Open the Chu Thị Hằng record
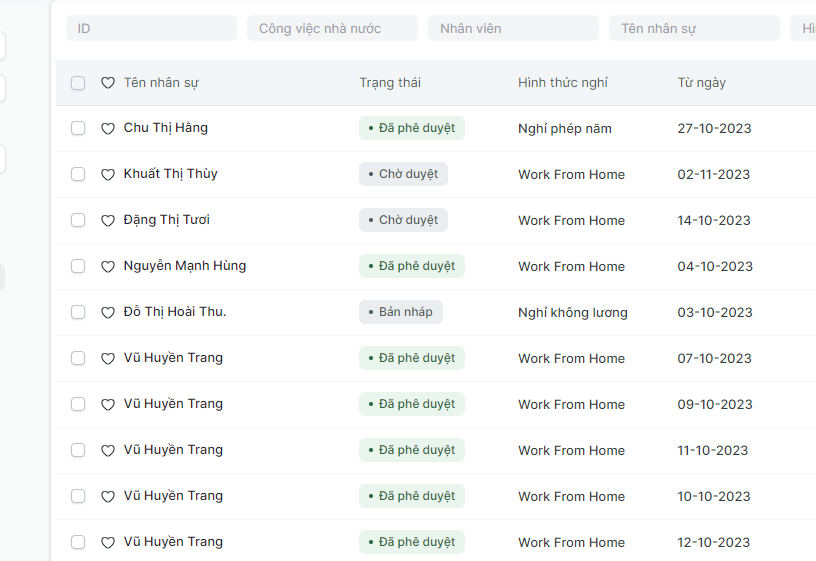Image resolution: width=816 pixels, height=561 pixels. pyautogui.click(x=166, y=128)
